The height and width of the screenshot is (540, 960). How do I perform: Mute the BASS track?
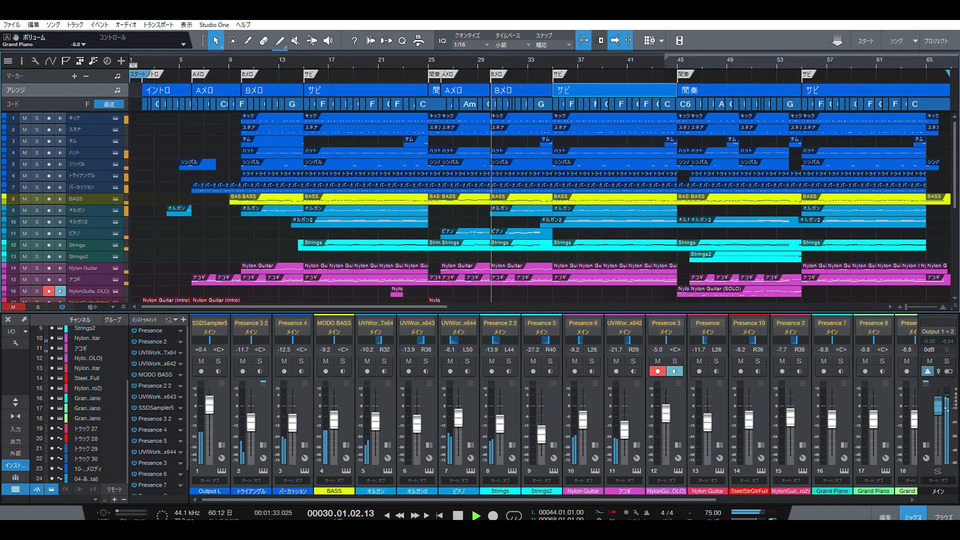[x=25, y=198]
